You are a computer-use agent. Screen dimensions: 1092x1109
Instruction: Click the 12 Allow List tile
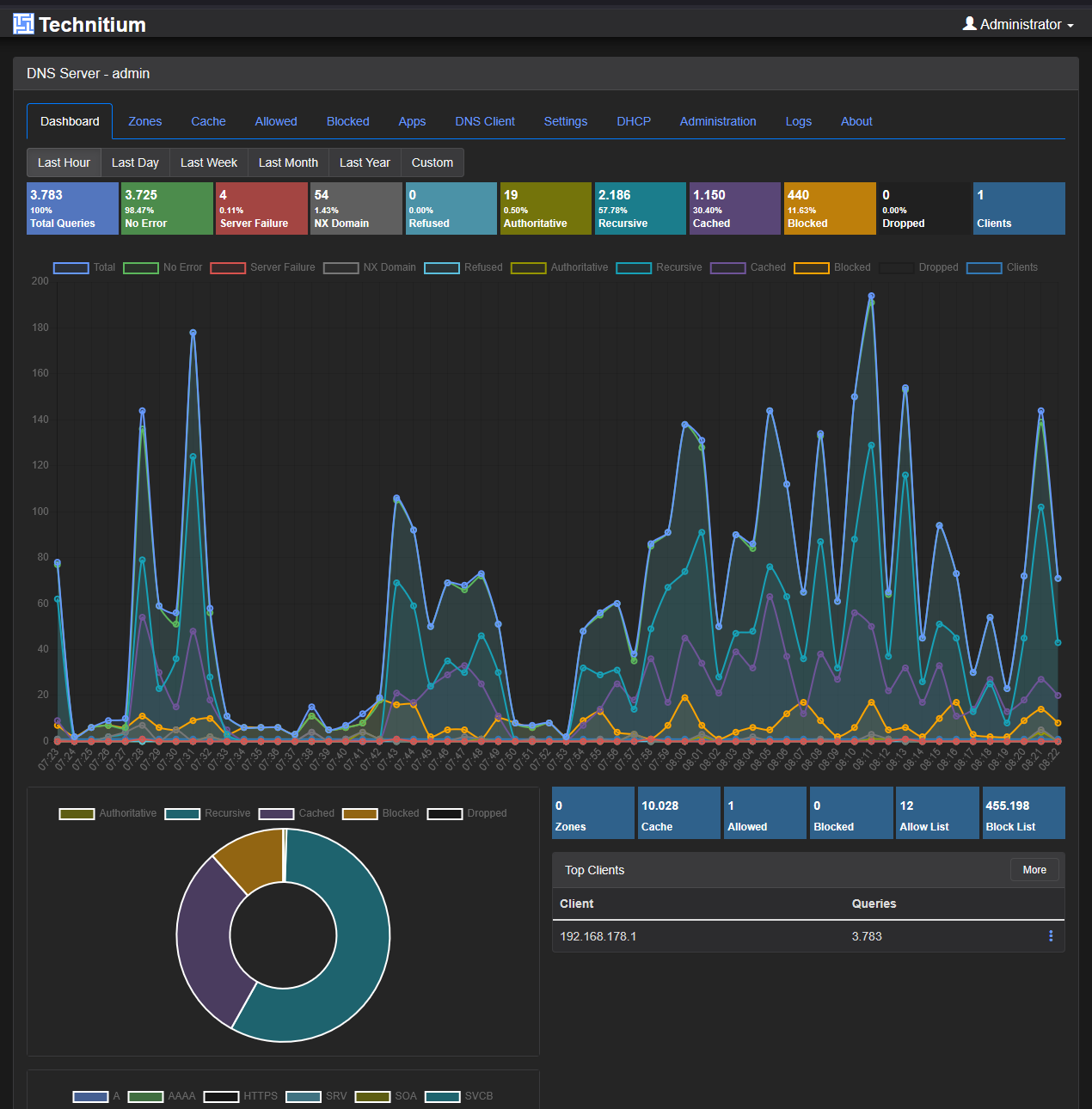[937, 812]
